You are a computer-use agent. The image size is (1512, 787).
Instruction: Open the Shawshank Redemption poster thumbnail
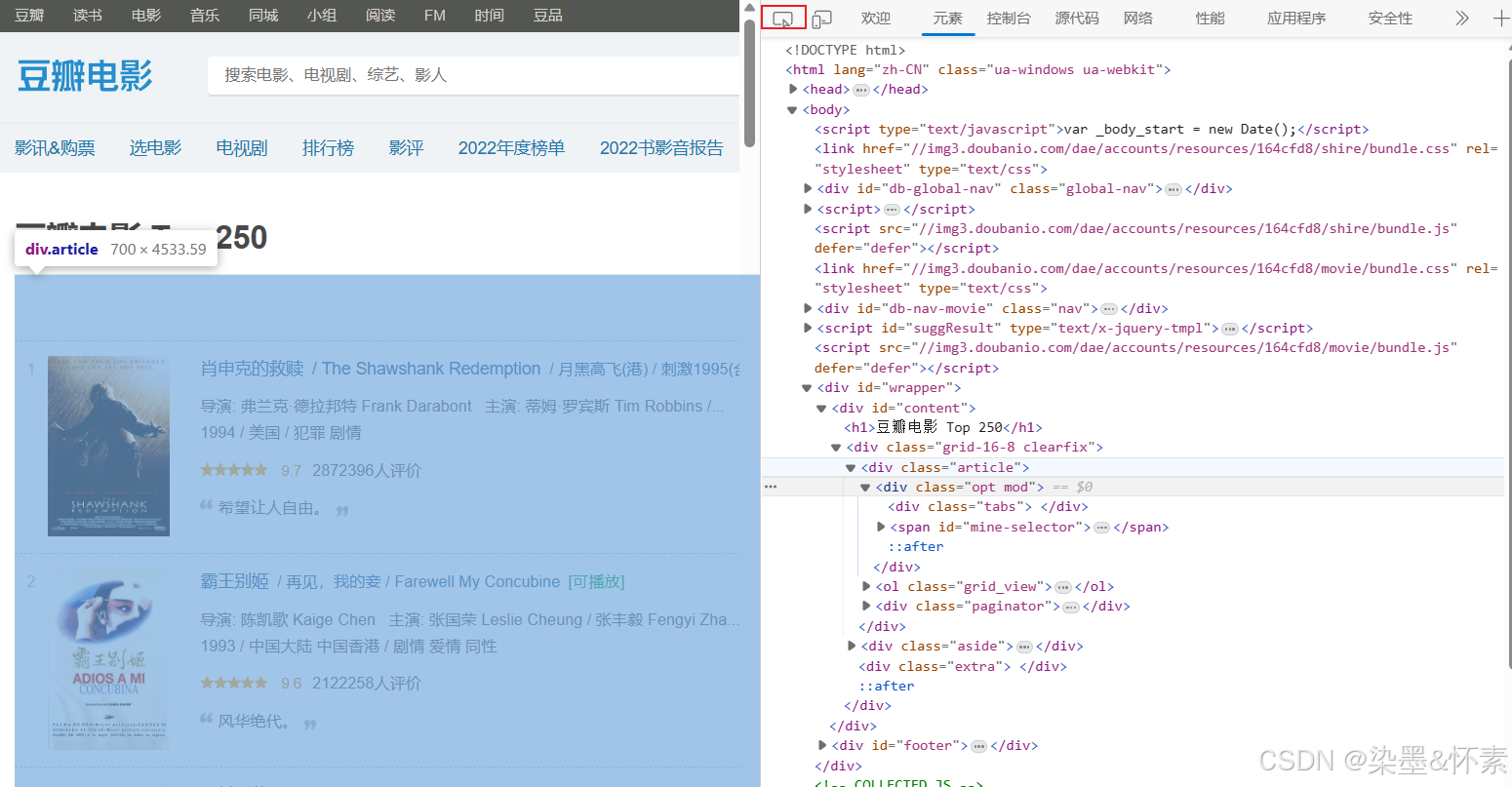coord(108,446)
